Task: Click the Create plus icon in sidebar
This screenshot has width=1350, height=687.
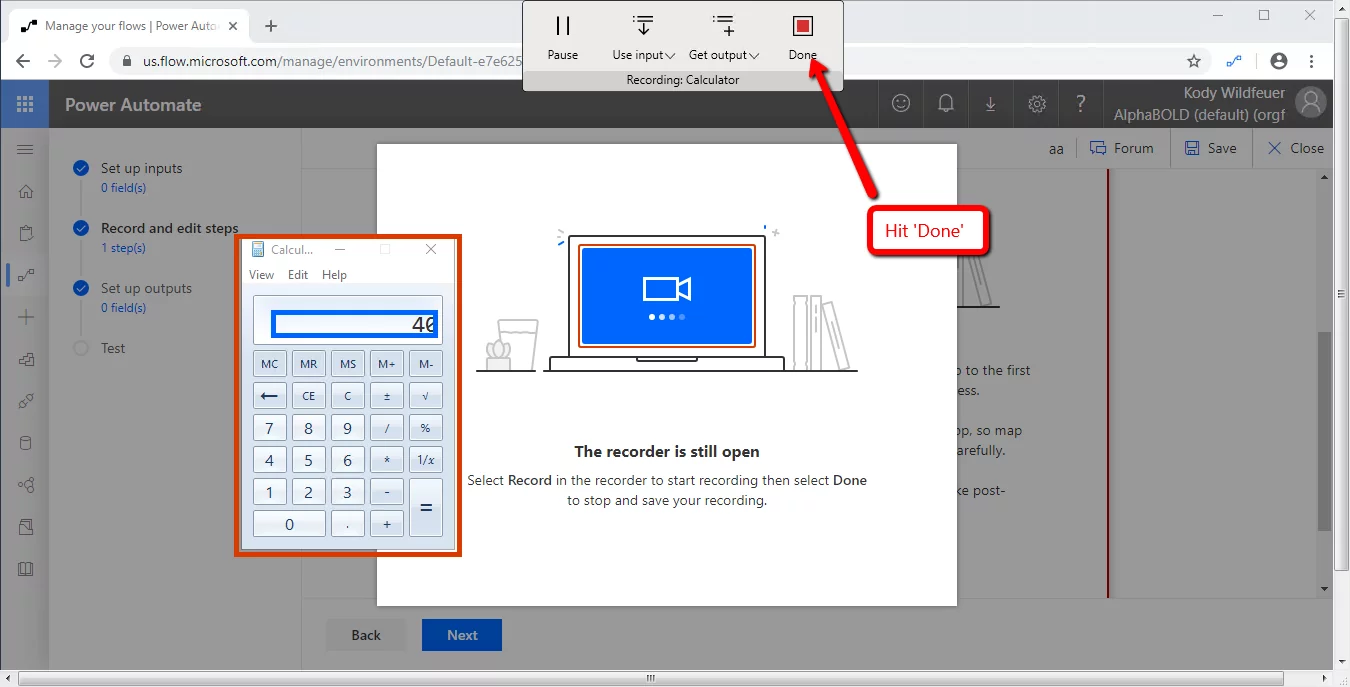Action: (x=26, y=317)
